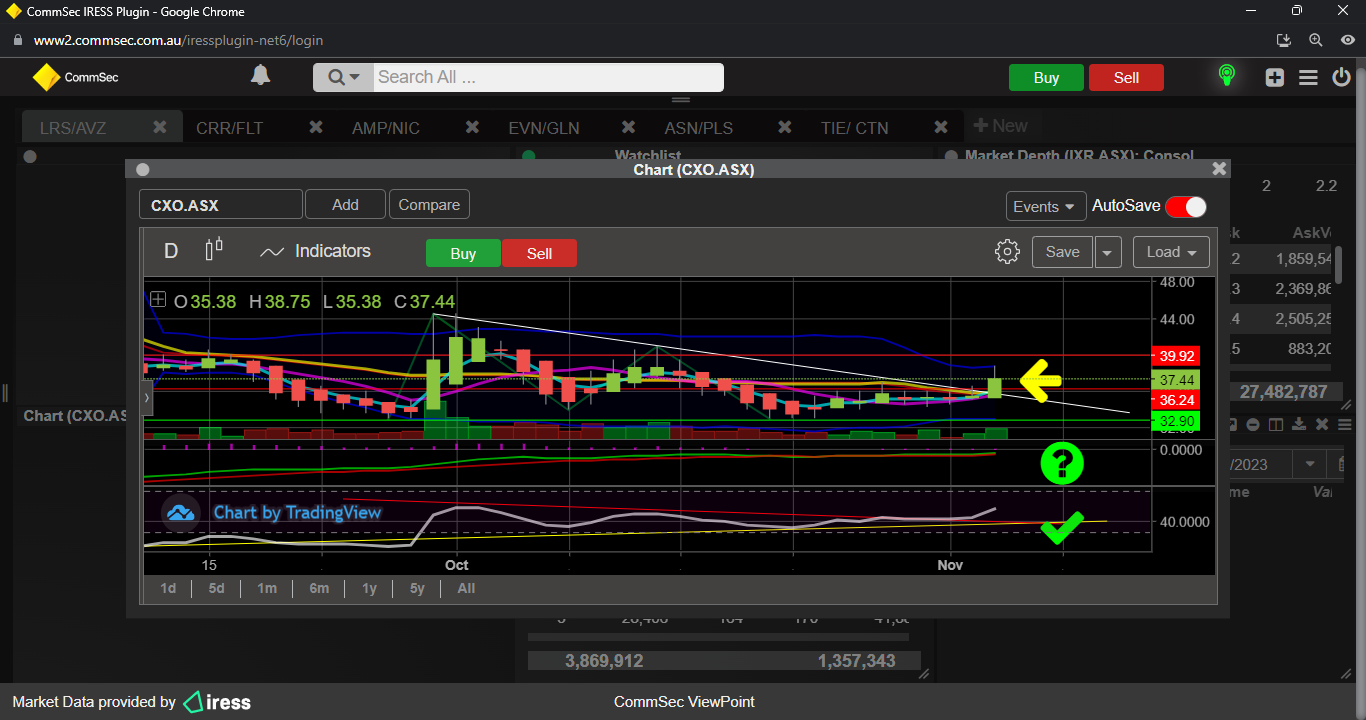Focus the Search All input field

click(x=548, y=77)
